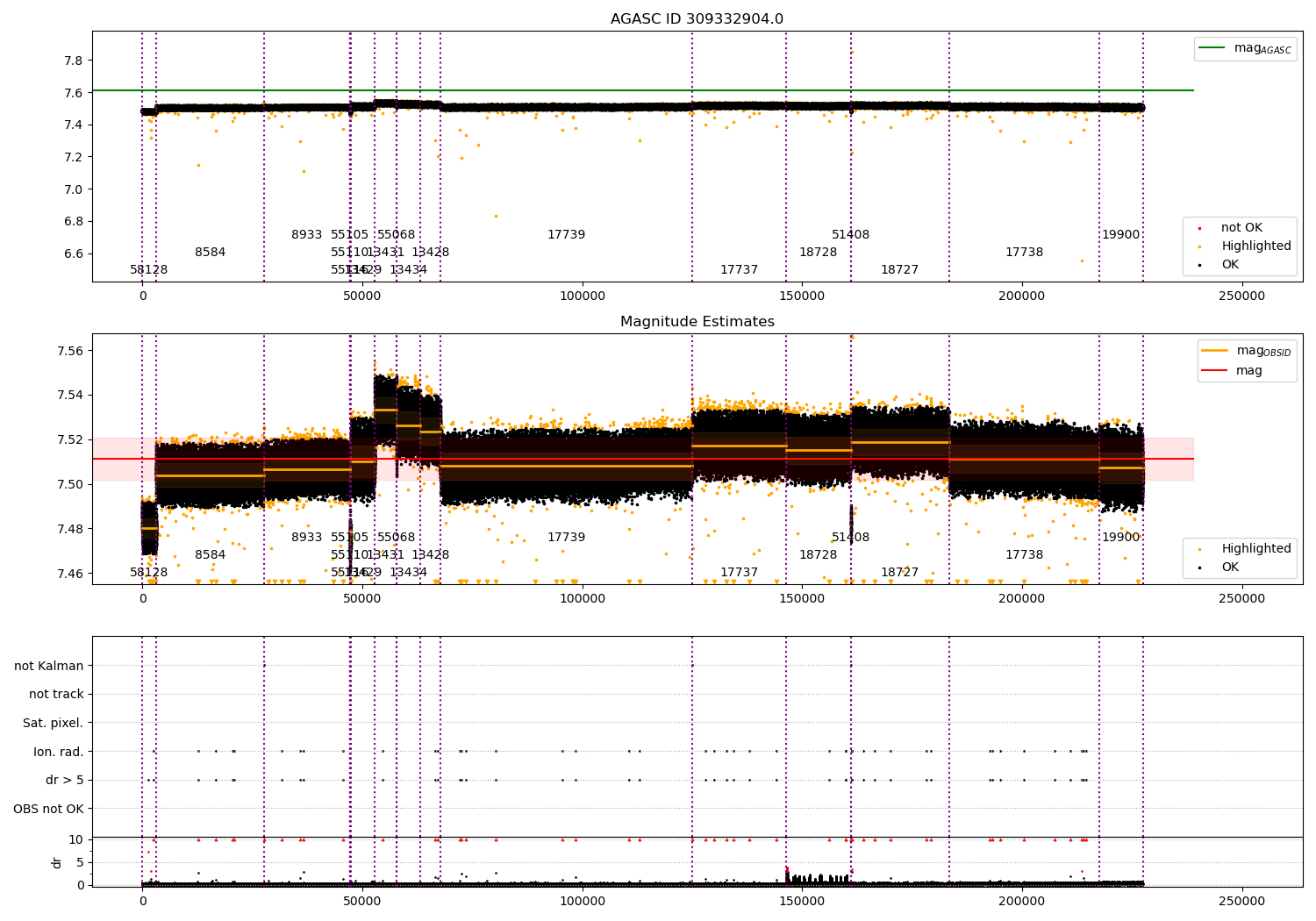The height and width of the screenshot is (921, 1316).
Task: Click the rotated 'dr' axis label
Action: tap(57, 862)
